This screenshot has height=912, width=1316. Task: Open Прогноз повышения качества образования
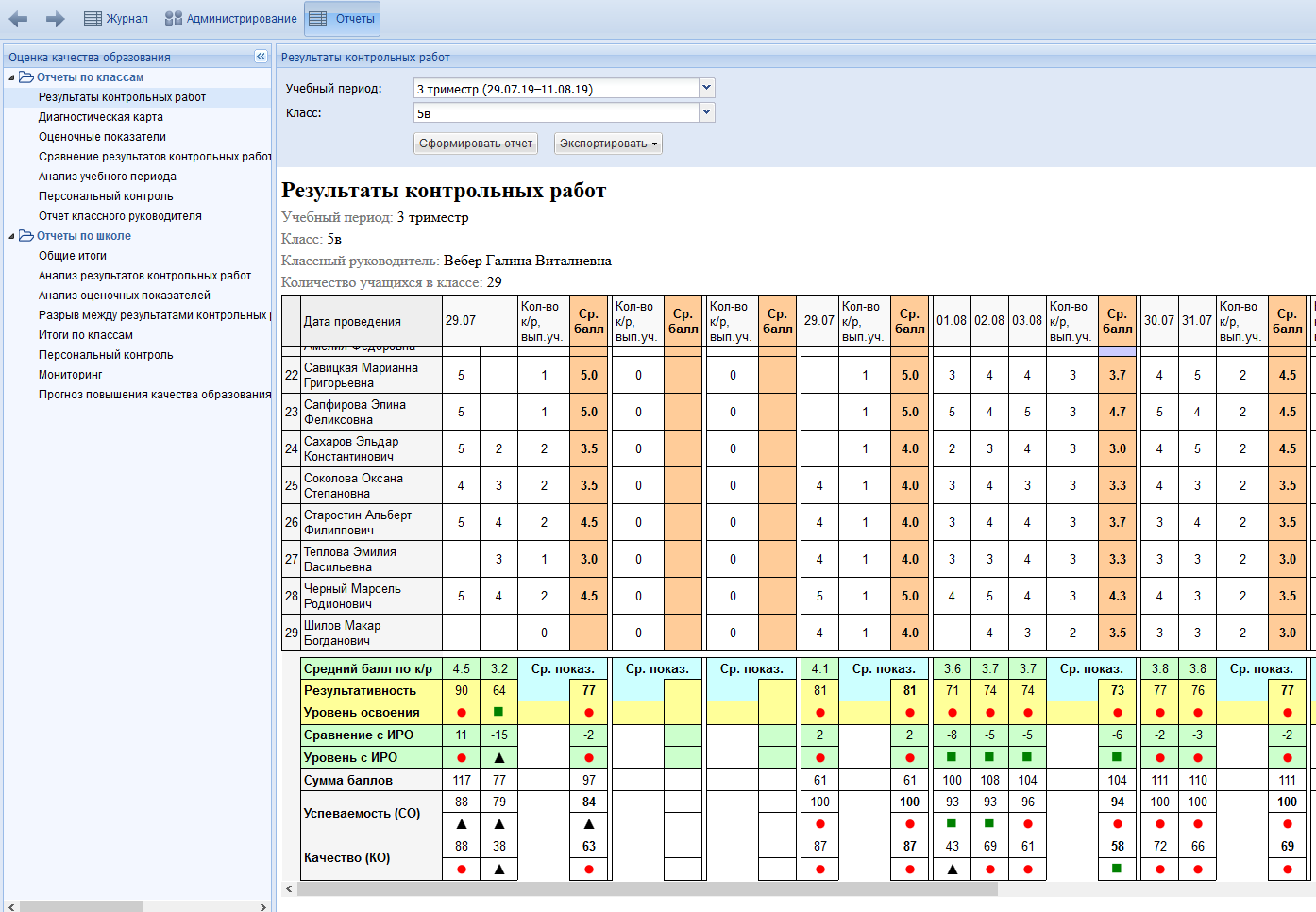pos(155,395)
